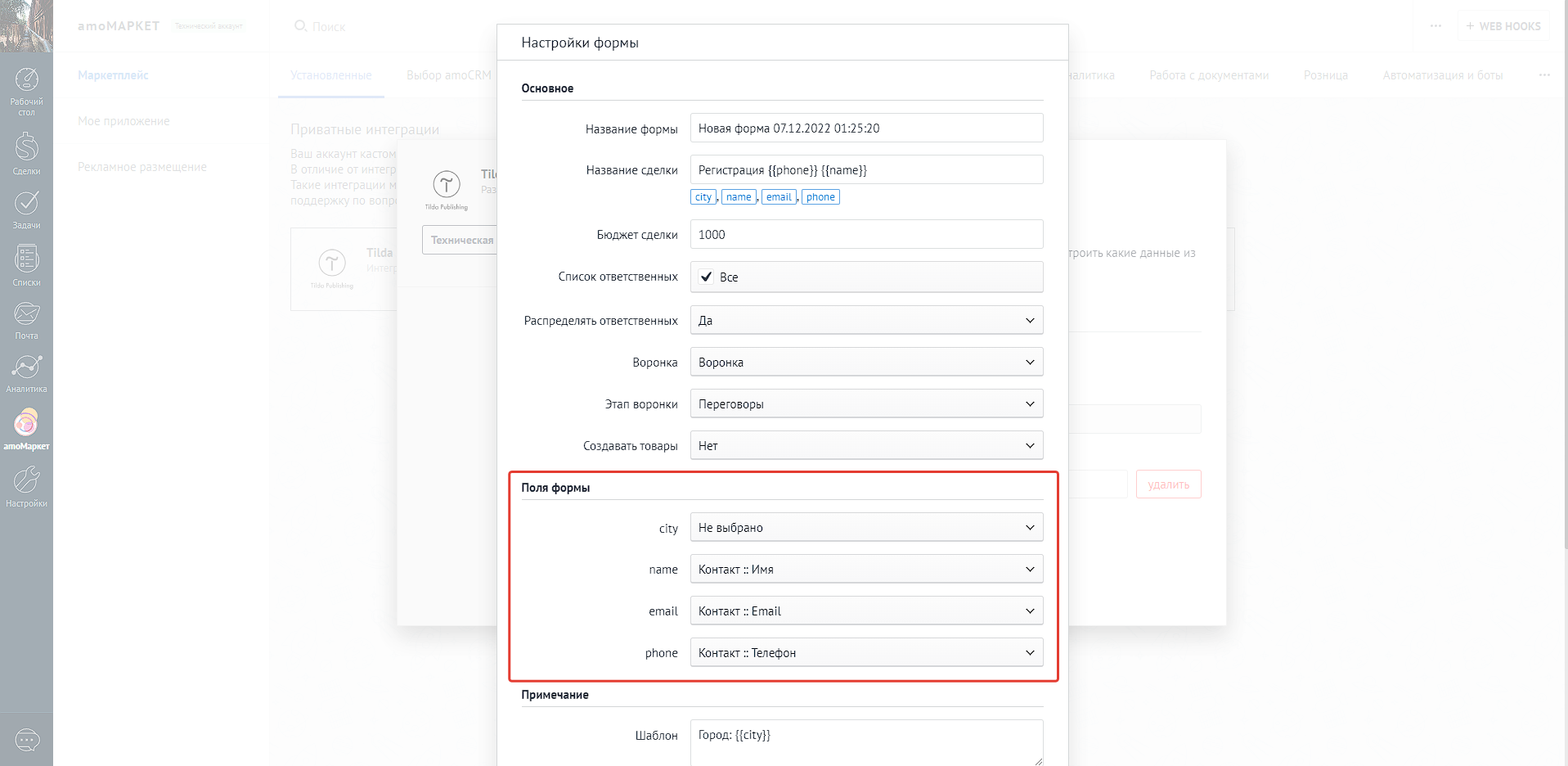Click the WEB HOOKS button

pos(1503,26)
